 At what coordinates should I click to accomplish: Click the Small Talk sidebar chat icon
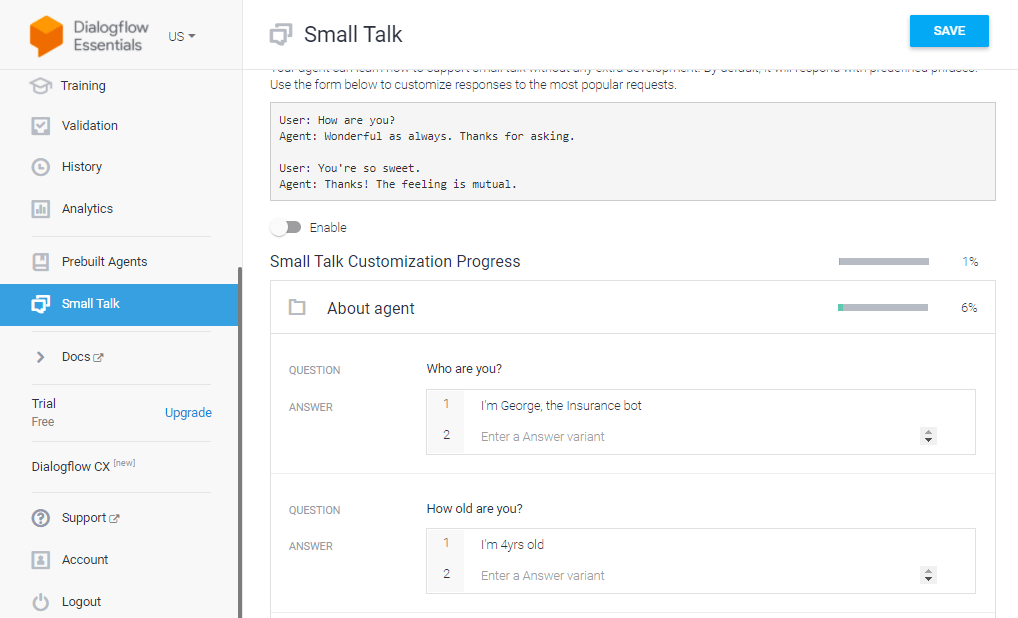click(40, 304)
